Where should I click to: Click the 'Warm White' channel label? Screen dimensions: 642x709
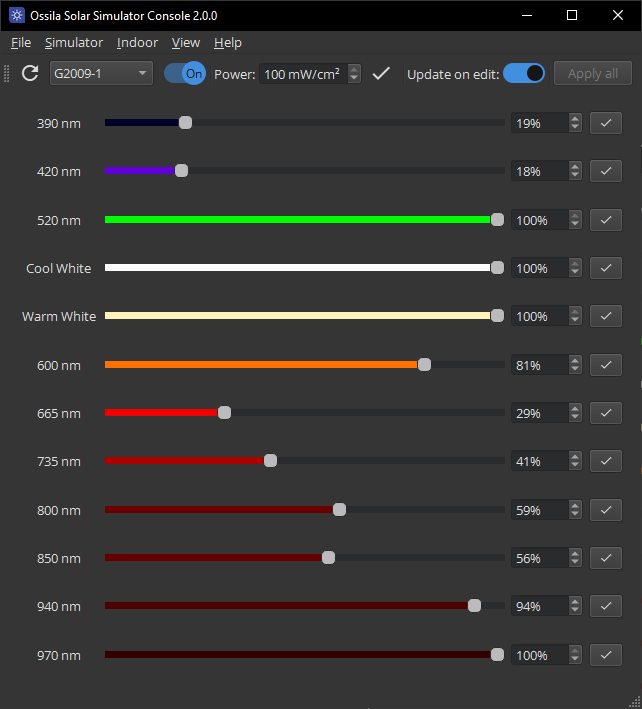[59, 317]
